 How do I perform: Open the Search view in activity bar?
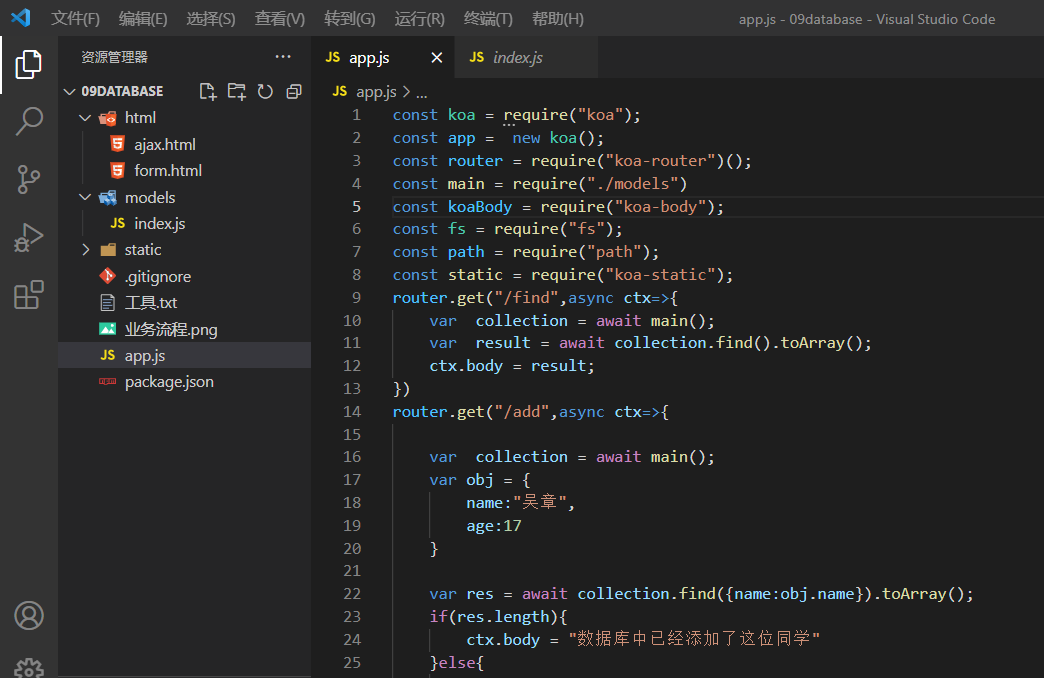(29, 121)
